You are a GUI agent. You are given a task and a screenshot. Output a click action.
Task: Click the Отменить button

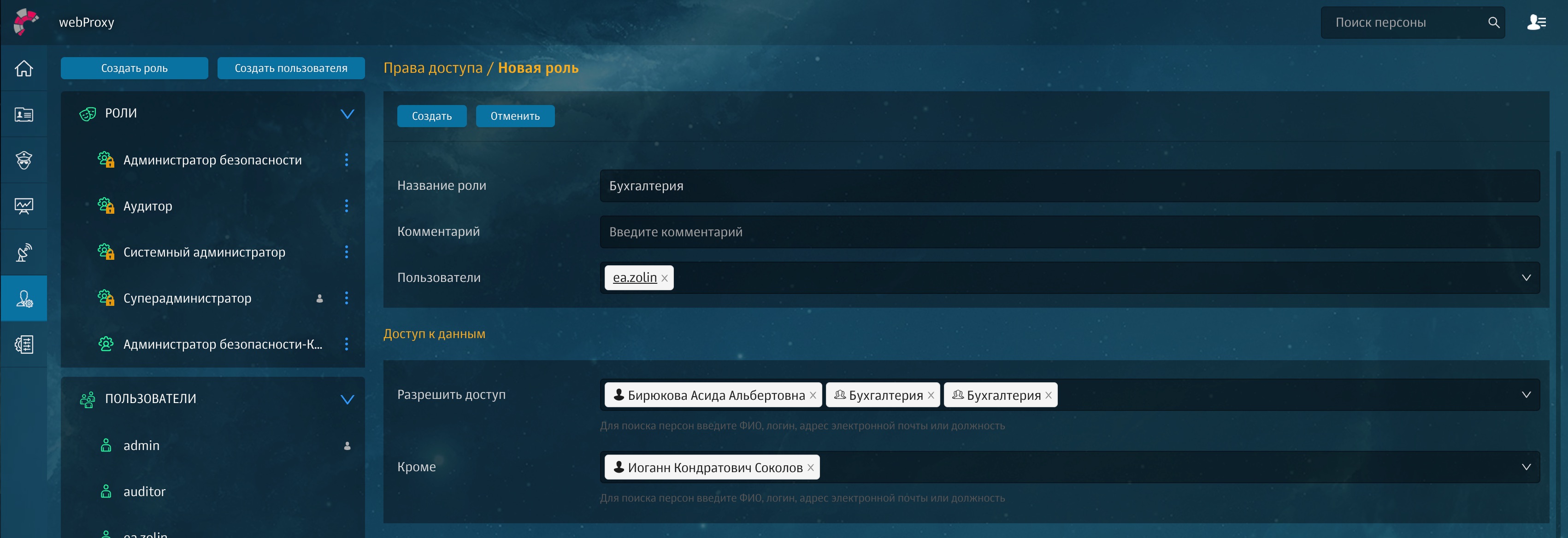click(x=515, y=116)
